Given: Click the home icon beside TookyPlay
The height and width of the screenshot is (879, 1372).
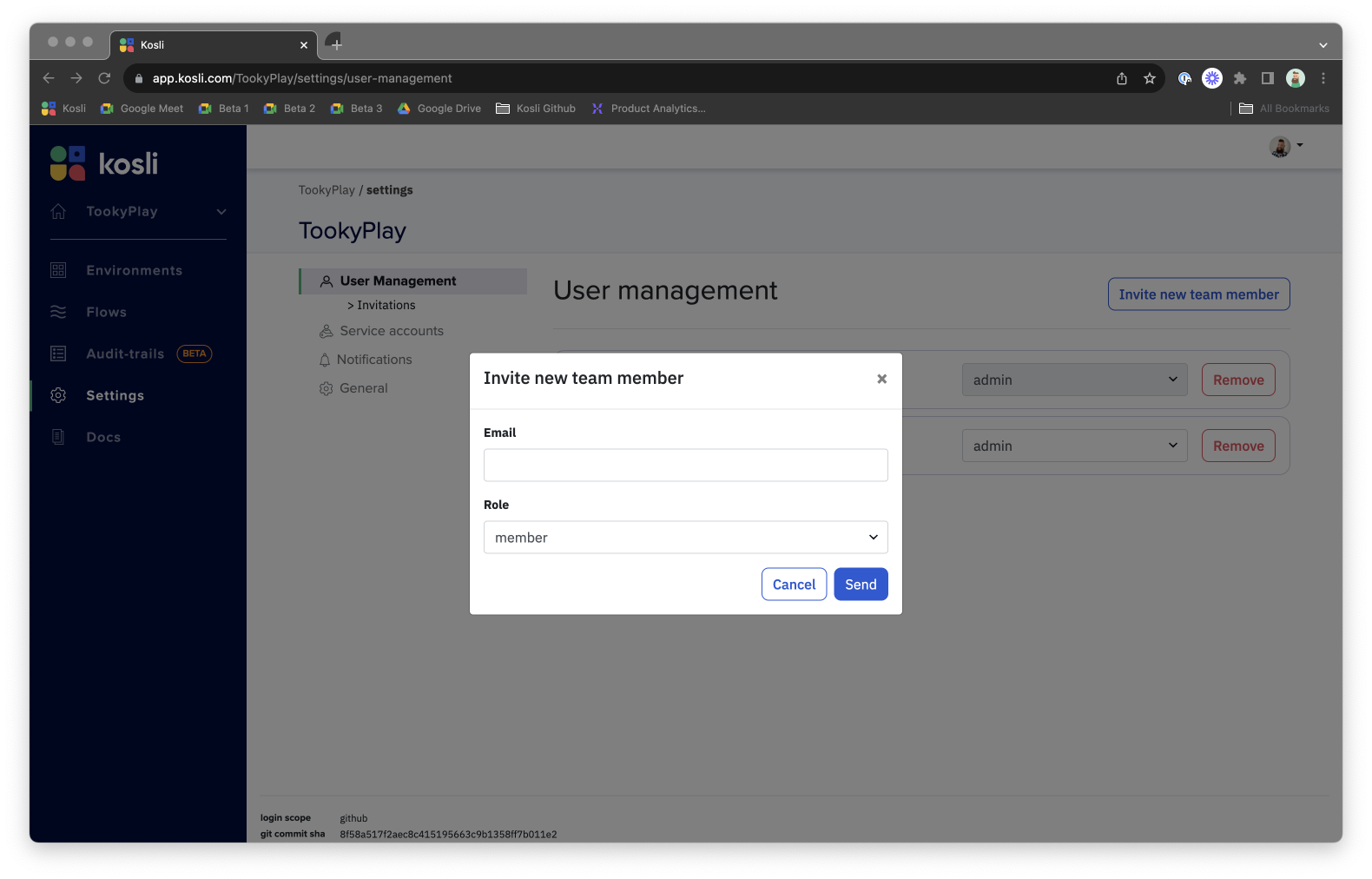Looking at the screenshot, I should (x=58, y=211).
